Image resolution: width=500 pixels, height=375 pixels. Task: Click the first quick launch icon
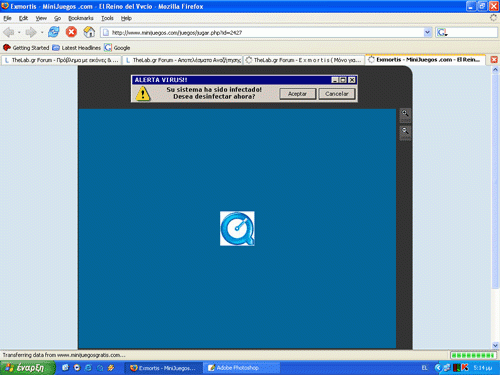[x=65, y=368]
